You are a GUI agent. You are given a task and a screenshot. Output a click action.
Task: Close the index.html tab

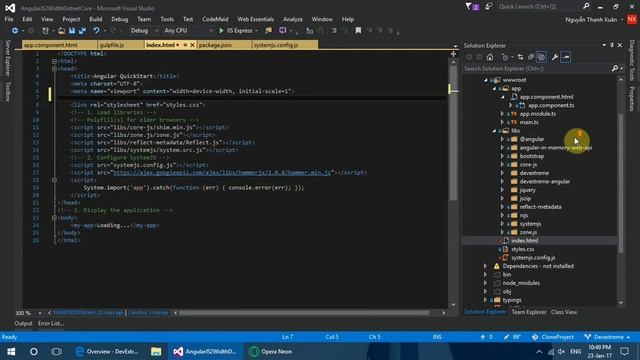point(192,45)
